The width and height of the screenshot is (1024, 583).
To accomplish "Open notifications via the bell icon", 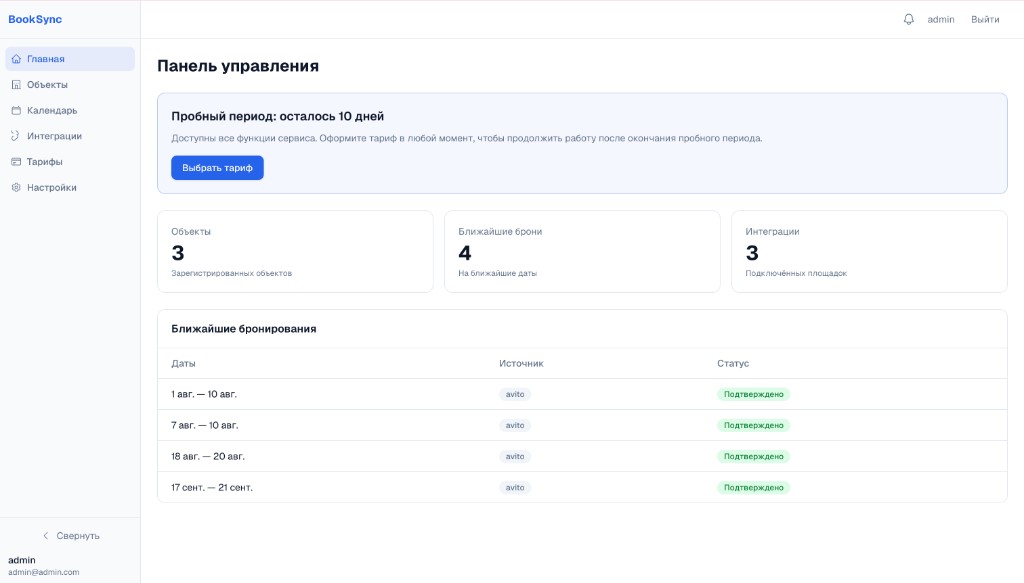I will [908, 20].
